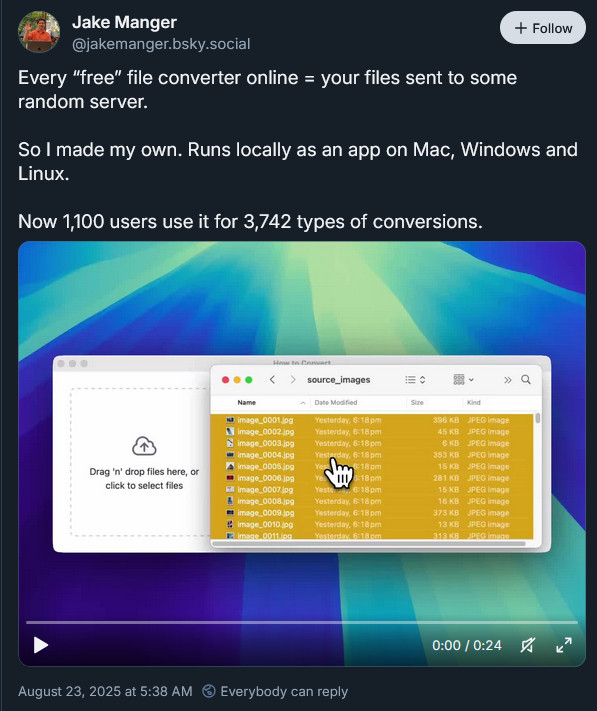The width and height of the screenshot is (597, 711).
Task: Click the Finder green zoom button
Action: [x=248, y=380]
